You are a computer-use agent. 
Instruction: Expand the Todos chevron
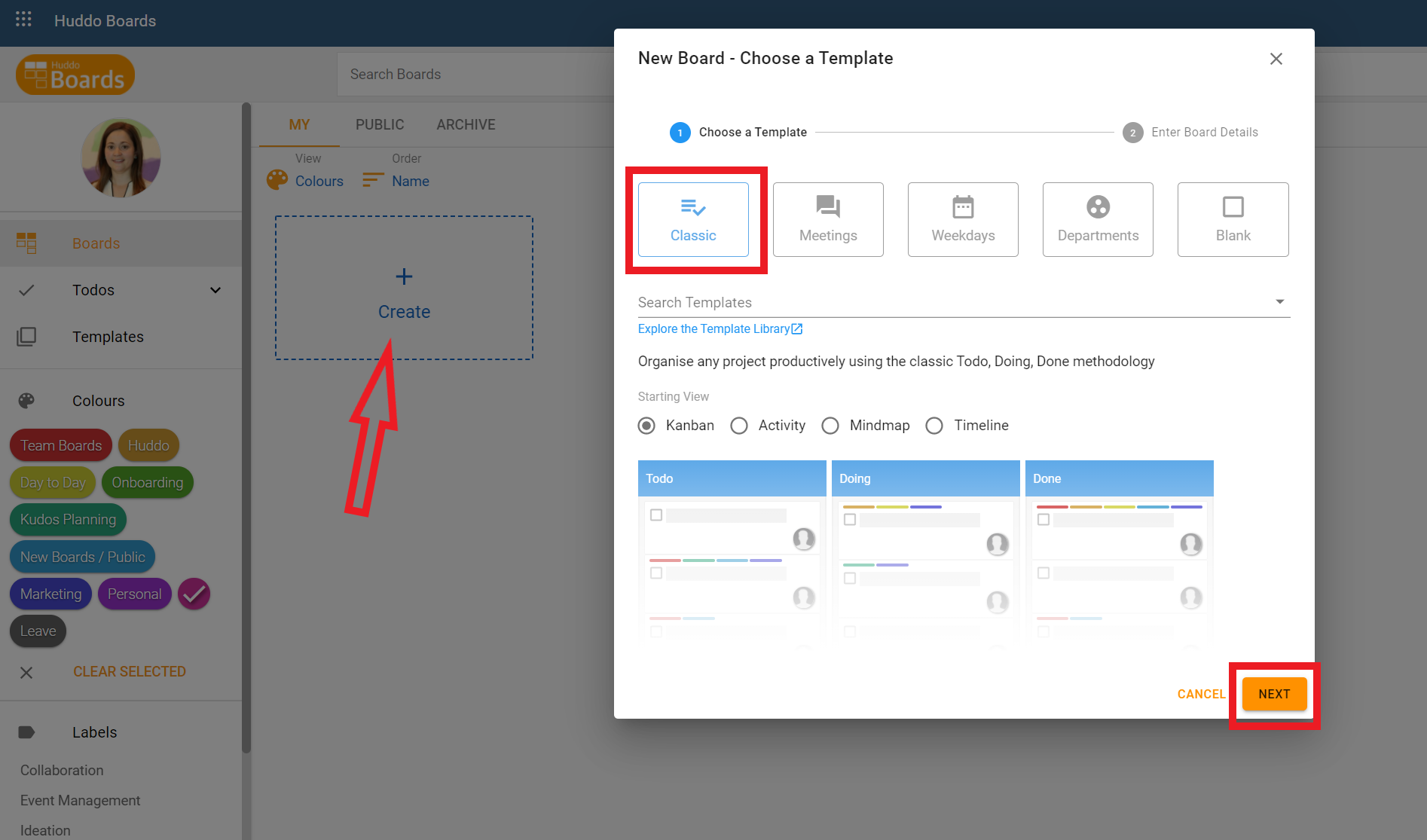point(215,290)
